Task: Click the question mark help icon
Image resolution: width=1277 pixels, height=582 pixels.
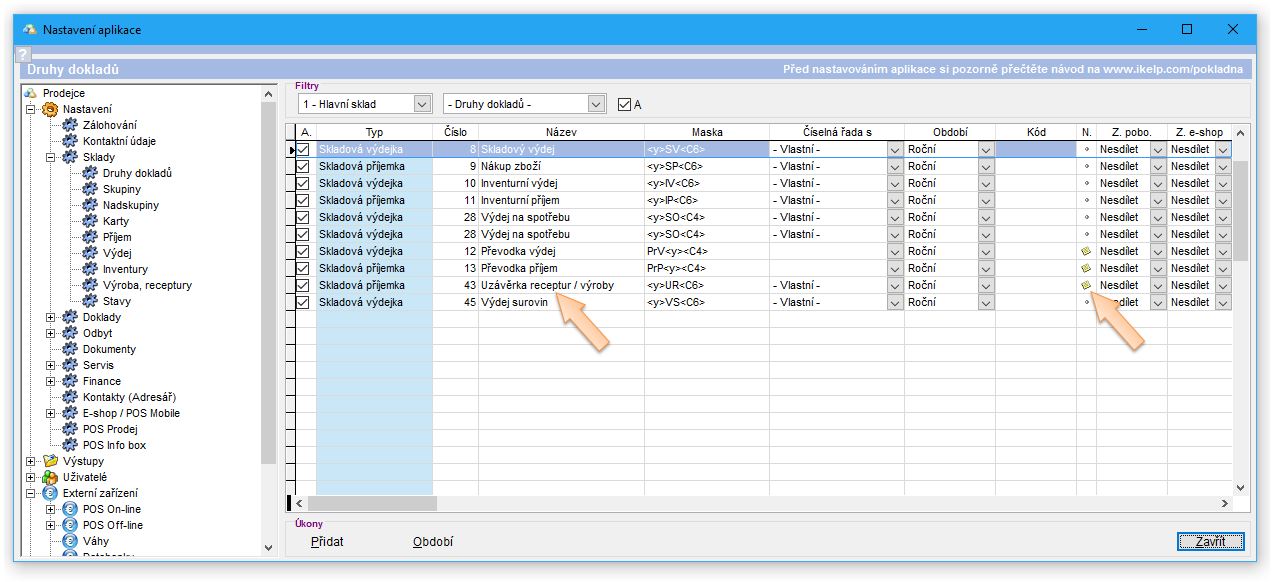Action: click(24, 55)
